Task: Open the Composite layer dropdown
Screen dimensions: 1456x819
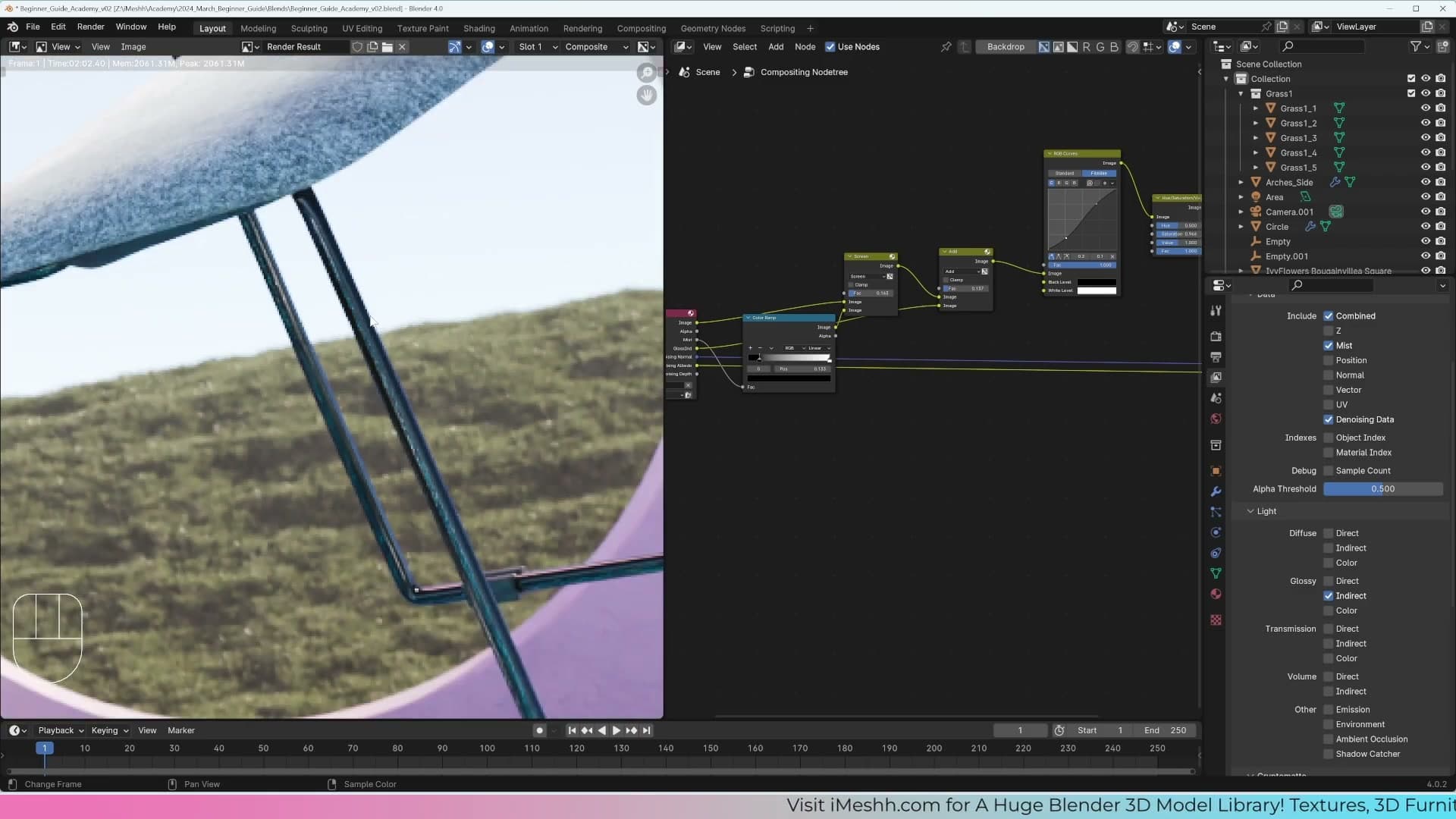Action: pyautogui.click(x=596, y=47)
